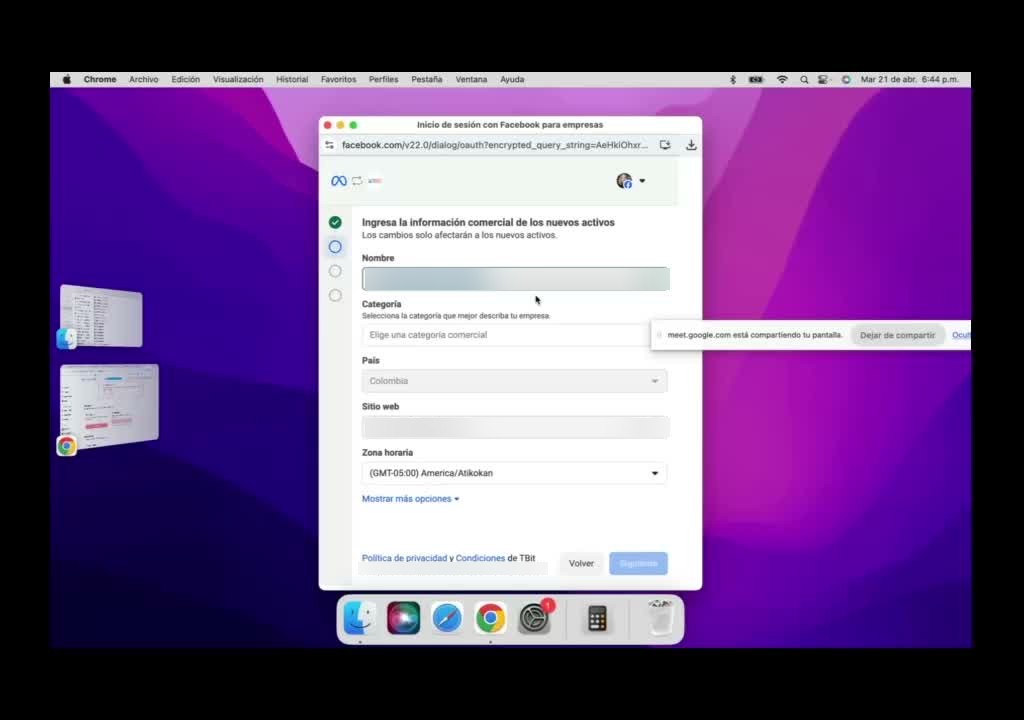Click the Siguiente button
Screen dimensions: 1024x720
[x=638, y=563]
